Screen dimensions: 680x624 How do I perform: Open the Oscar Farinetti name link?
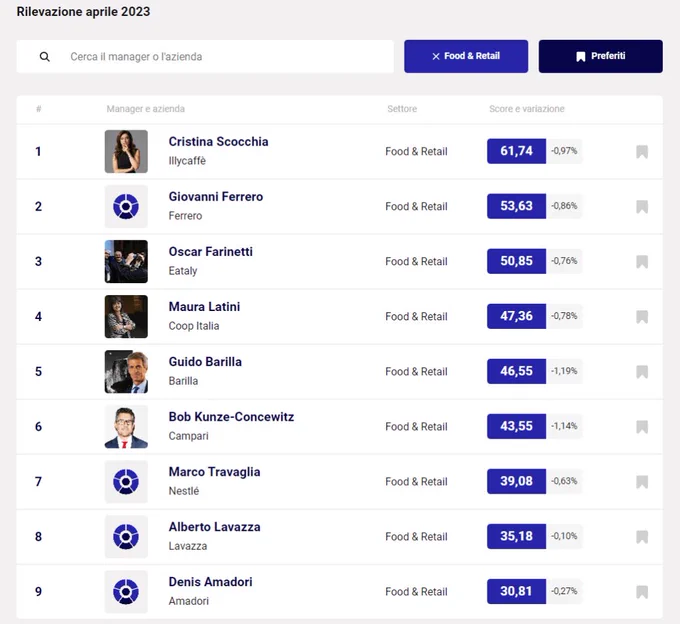tap(210, 252)
